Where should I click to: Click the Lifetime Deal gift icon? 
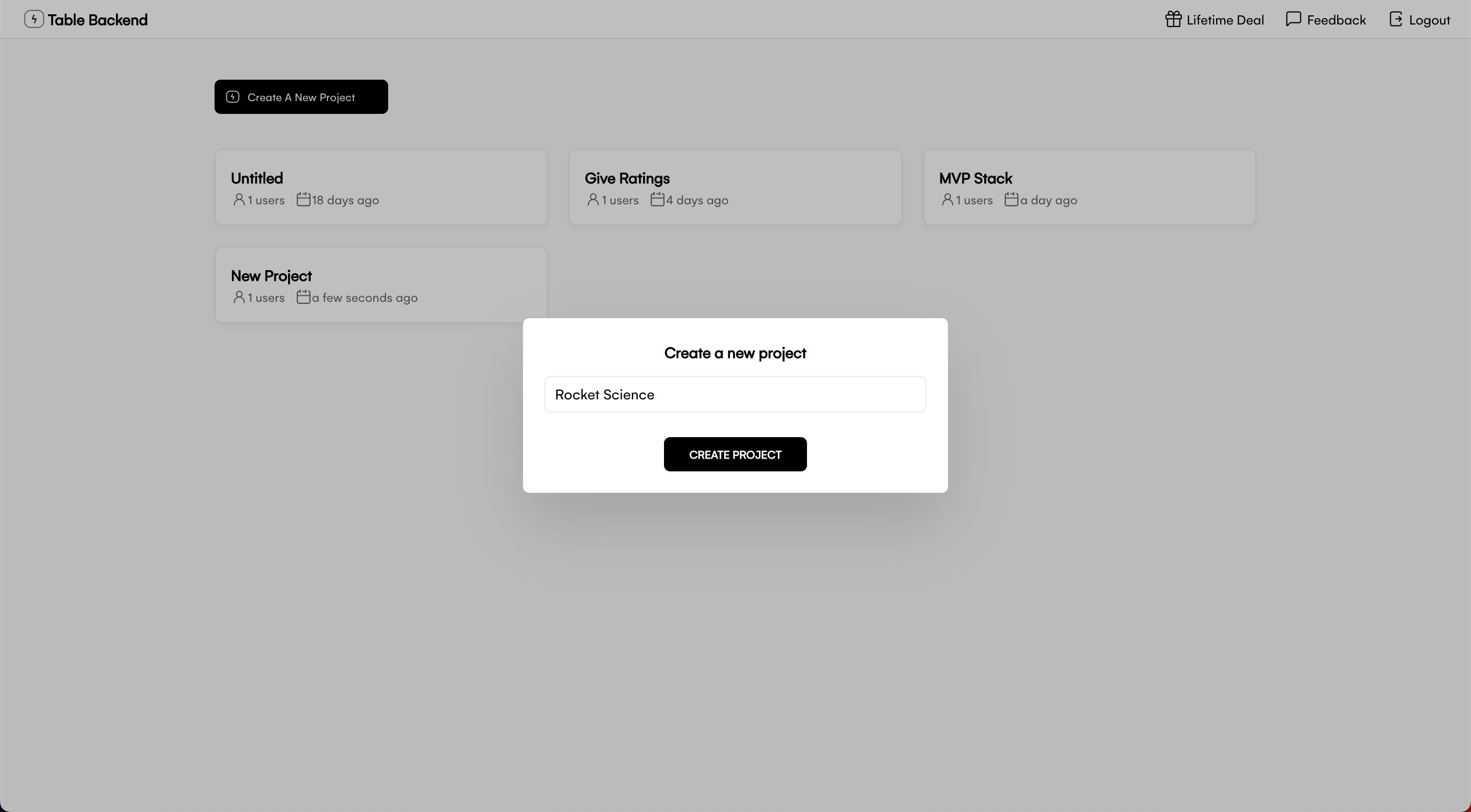1172,18
